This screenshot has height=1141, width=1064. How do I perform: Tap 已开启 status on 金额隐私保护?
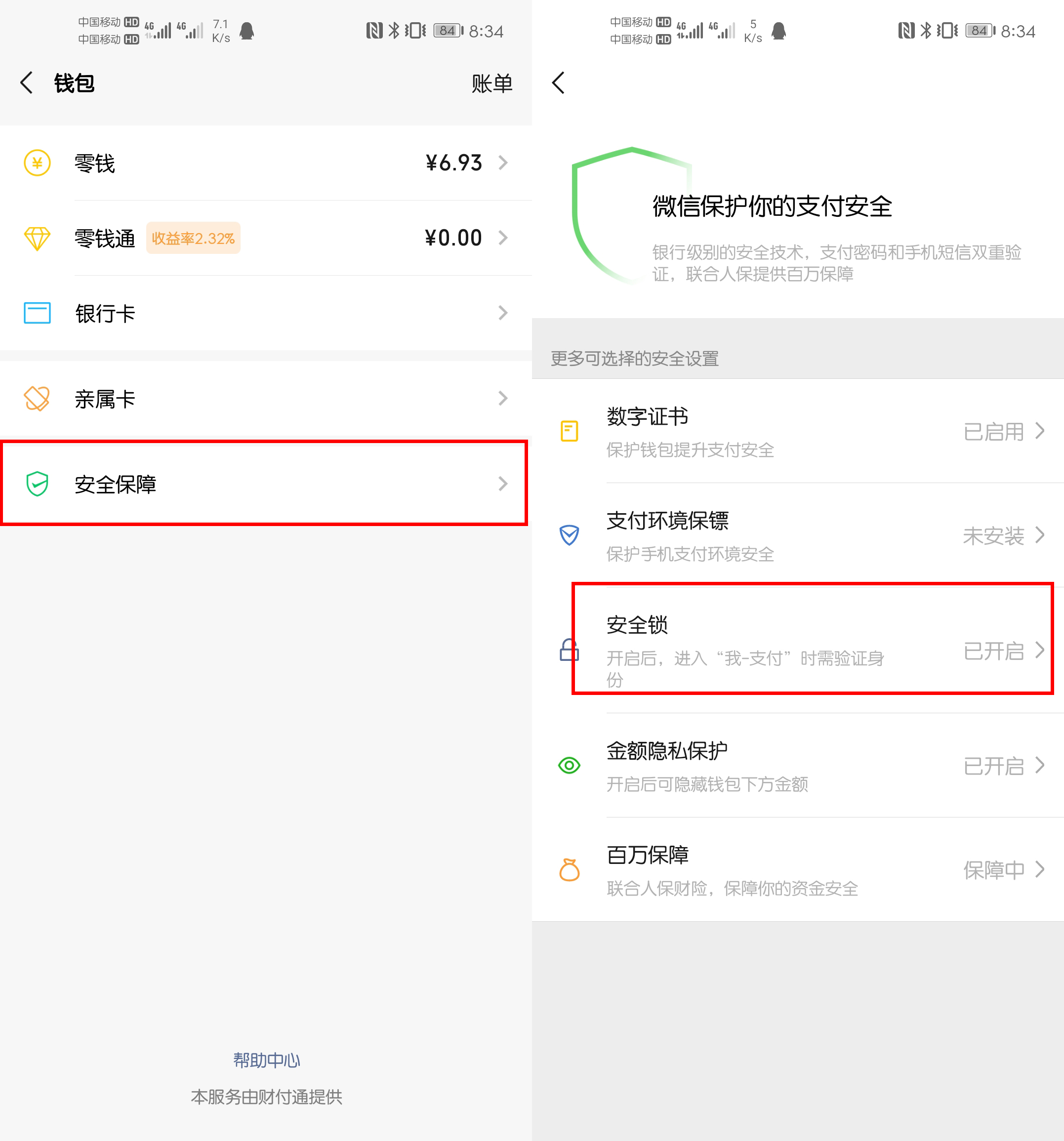(x=993, y=766)
